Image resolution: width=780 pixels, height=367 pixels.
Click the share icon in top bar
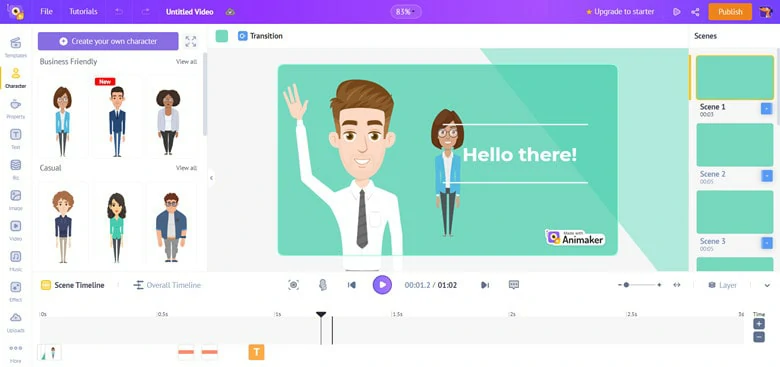click(x=695, y=12)
